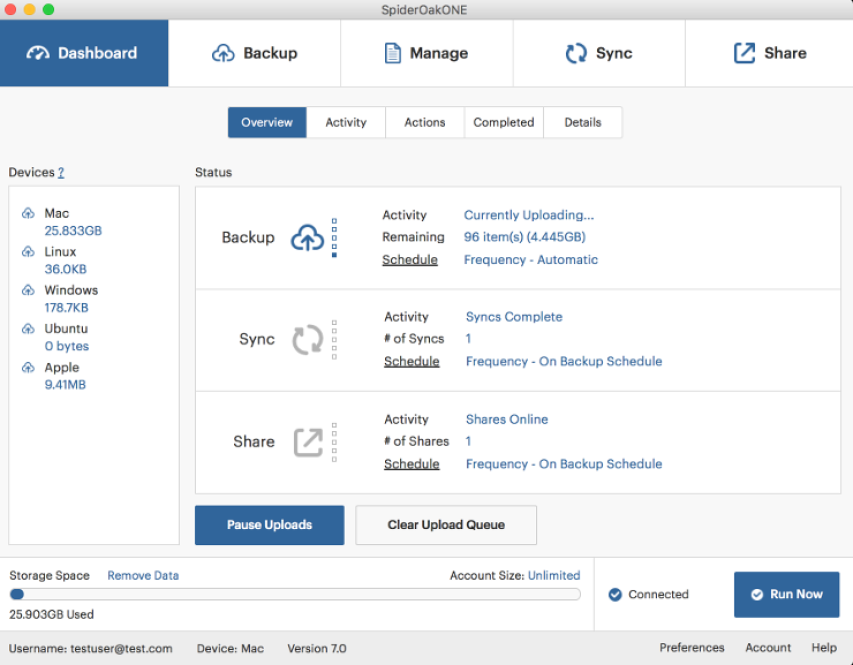This screenshot has width=853, height=665.
Task: Click the cloud icon next to Mac device
Action: (x=28, y=213)
